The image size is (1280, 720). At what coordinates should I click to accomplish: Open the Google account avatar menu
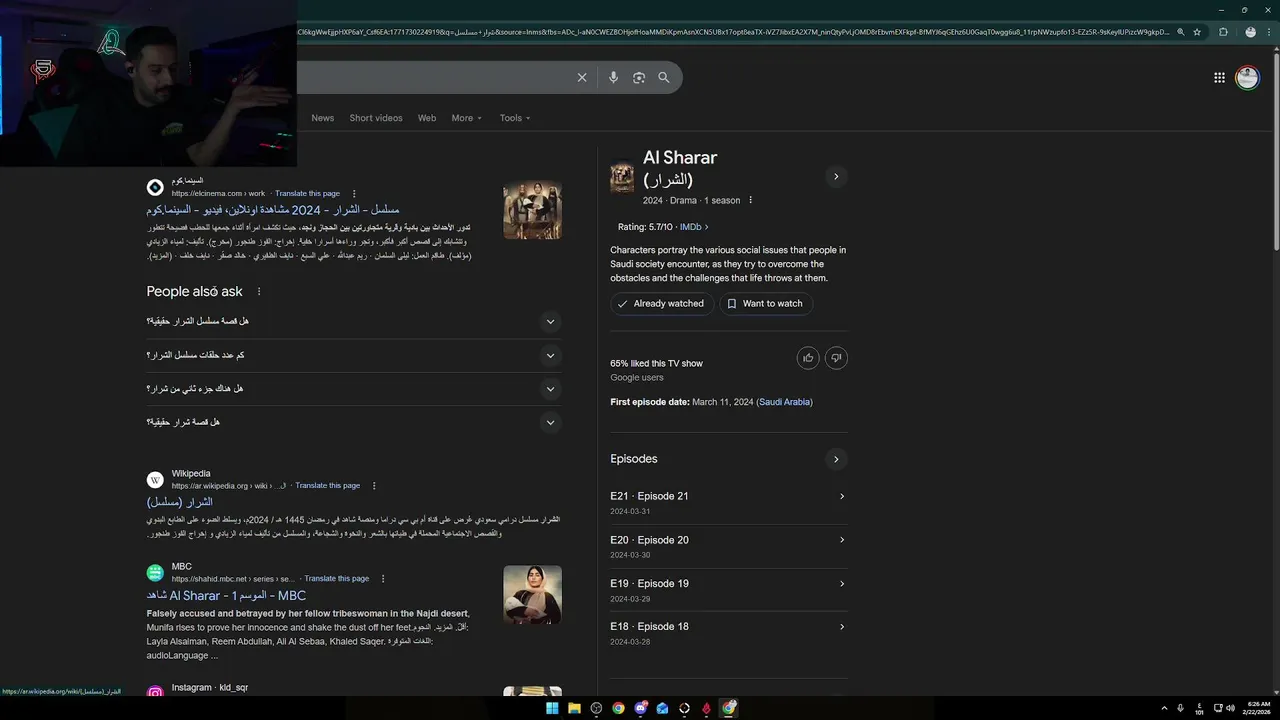(x=1247, y=78)
